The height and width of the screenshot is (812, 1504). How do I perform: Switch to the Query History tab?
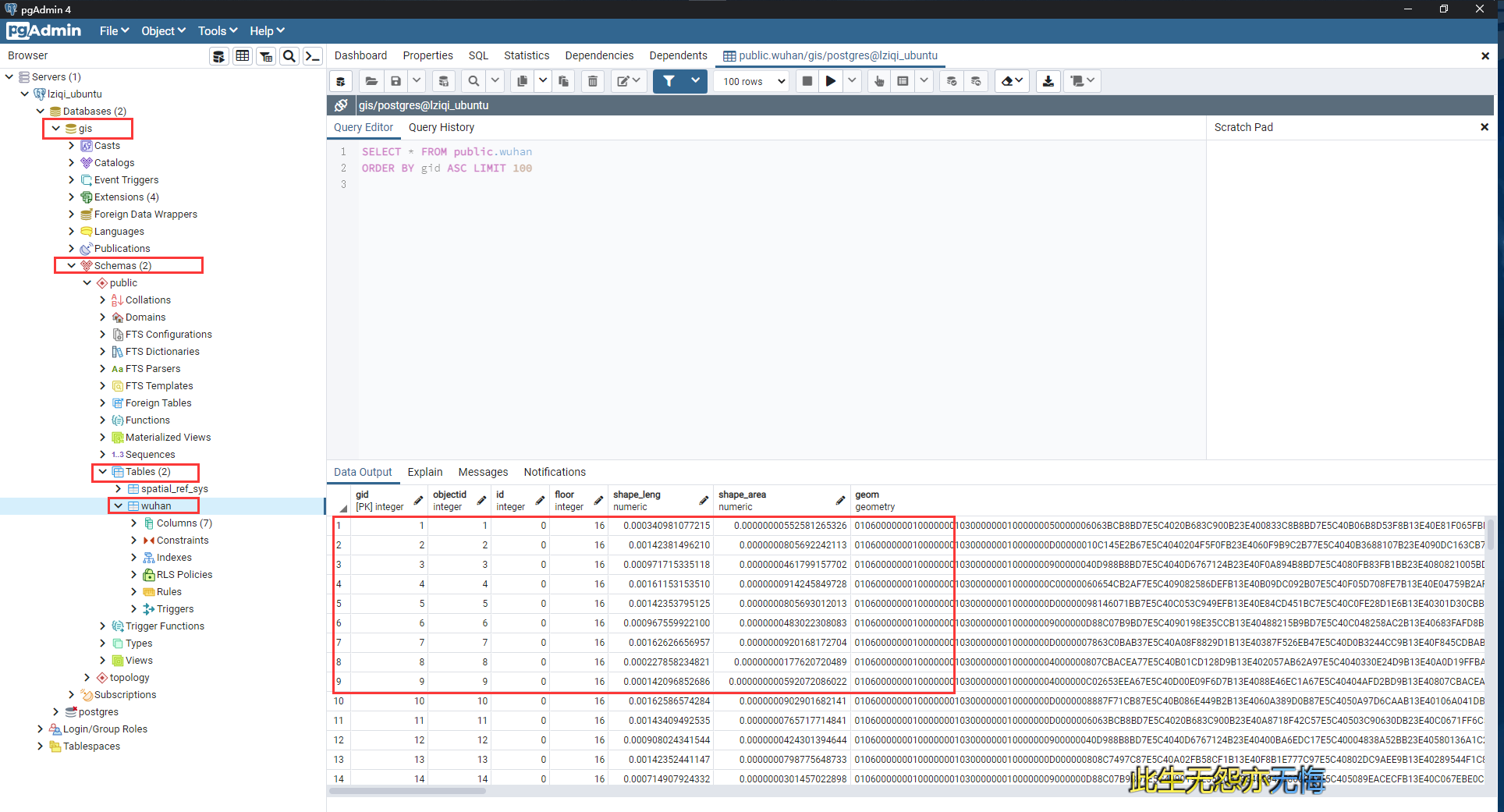[441, 127]
